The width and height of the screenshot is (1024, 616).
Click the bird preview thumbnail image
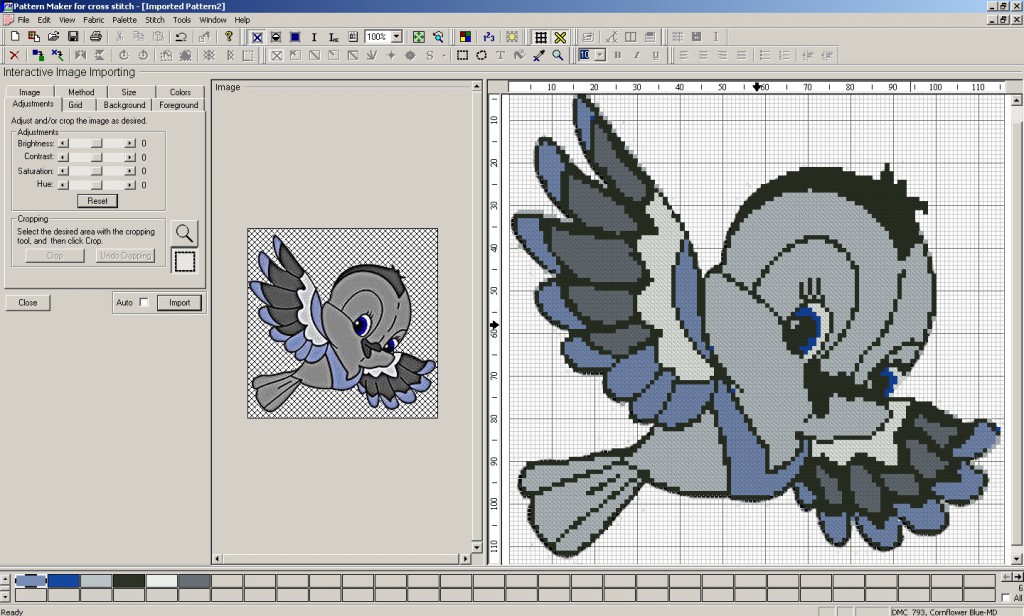click(342, 323)
